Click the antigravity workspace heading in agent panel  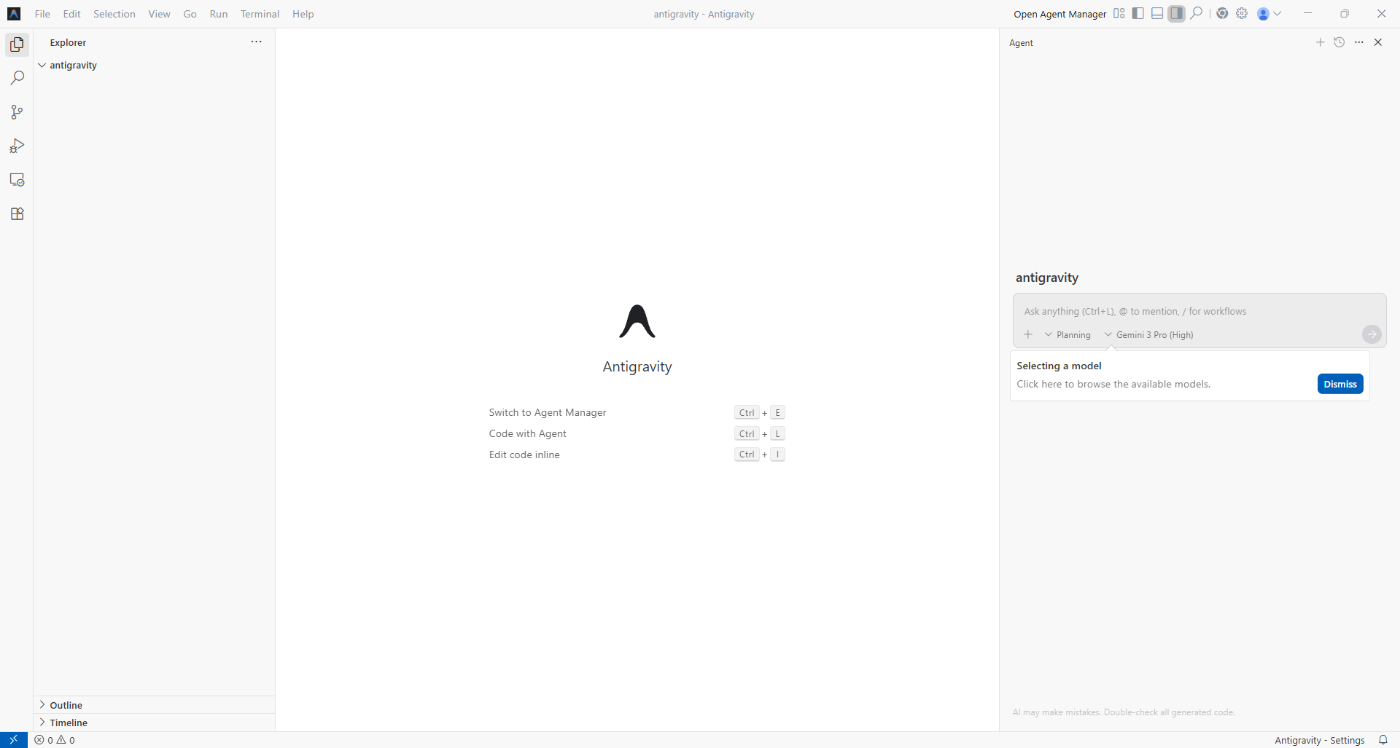[x=1047, y=278]
